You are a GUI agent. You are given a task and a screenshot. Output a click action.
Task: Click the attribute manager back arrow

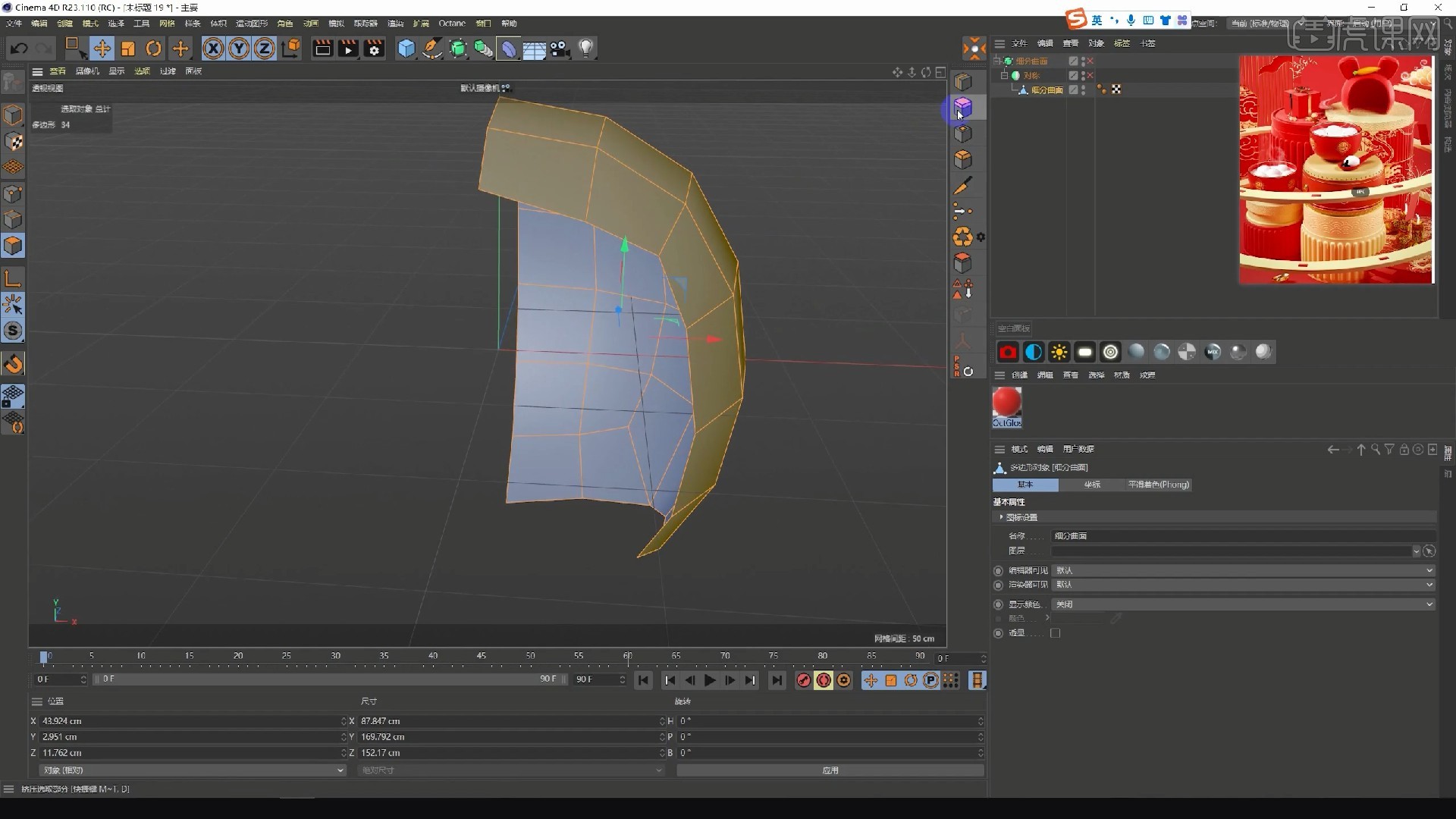(x=1332, y=450)
